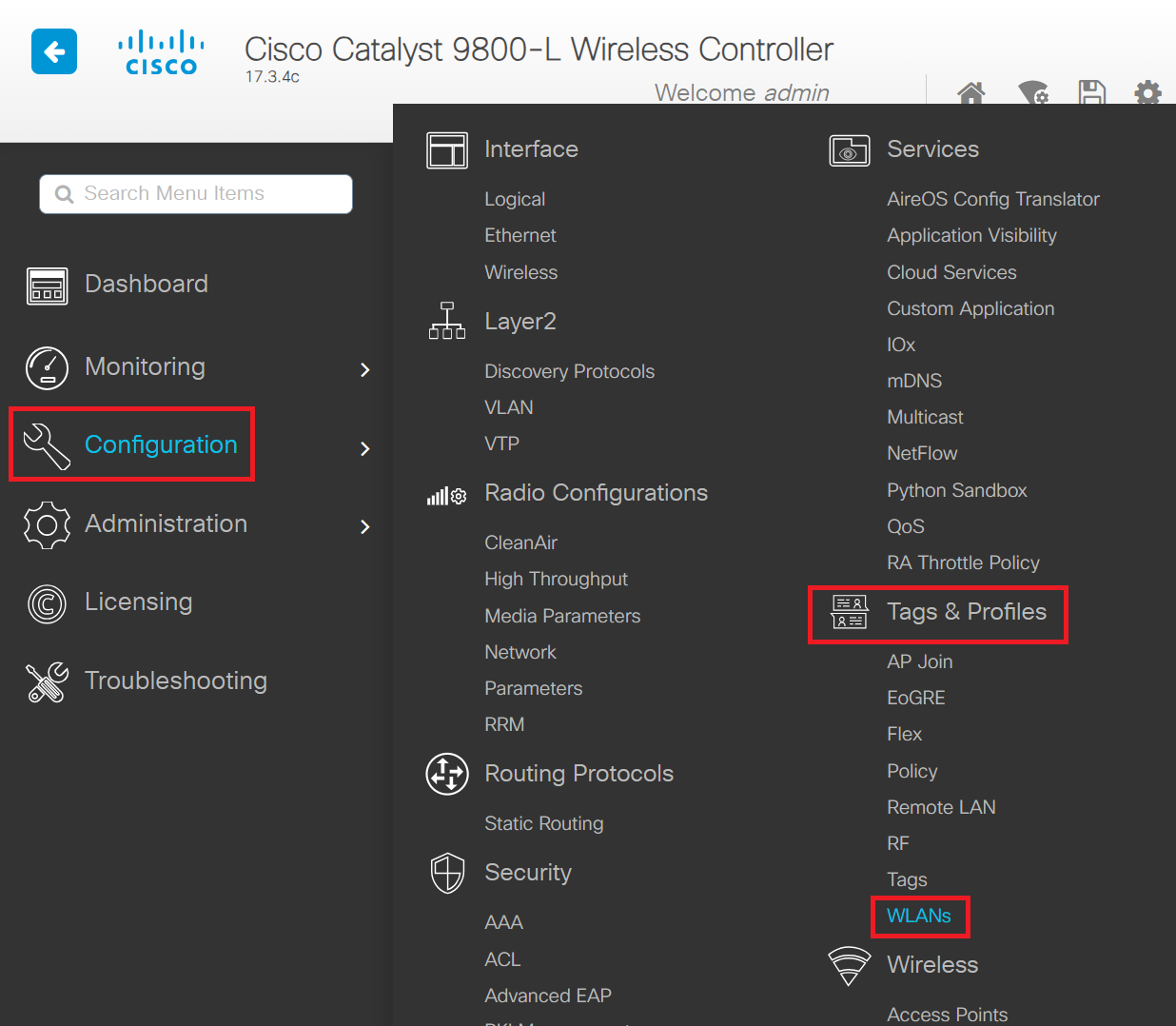
Task: Click the Administration gear icon
Action: [x=48, y=524]
